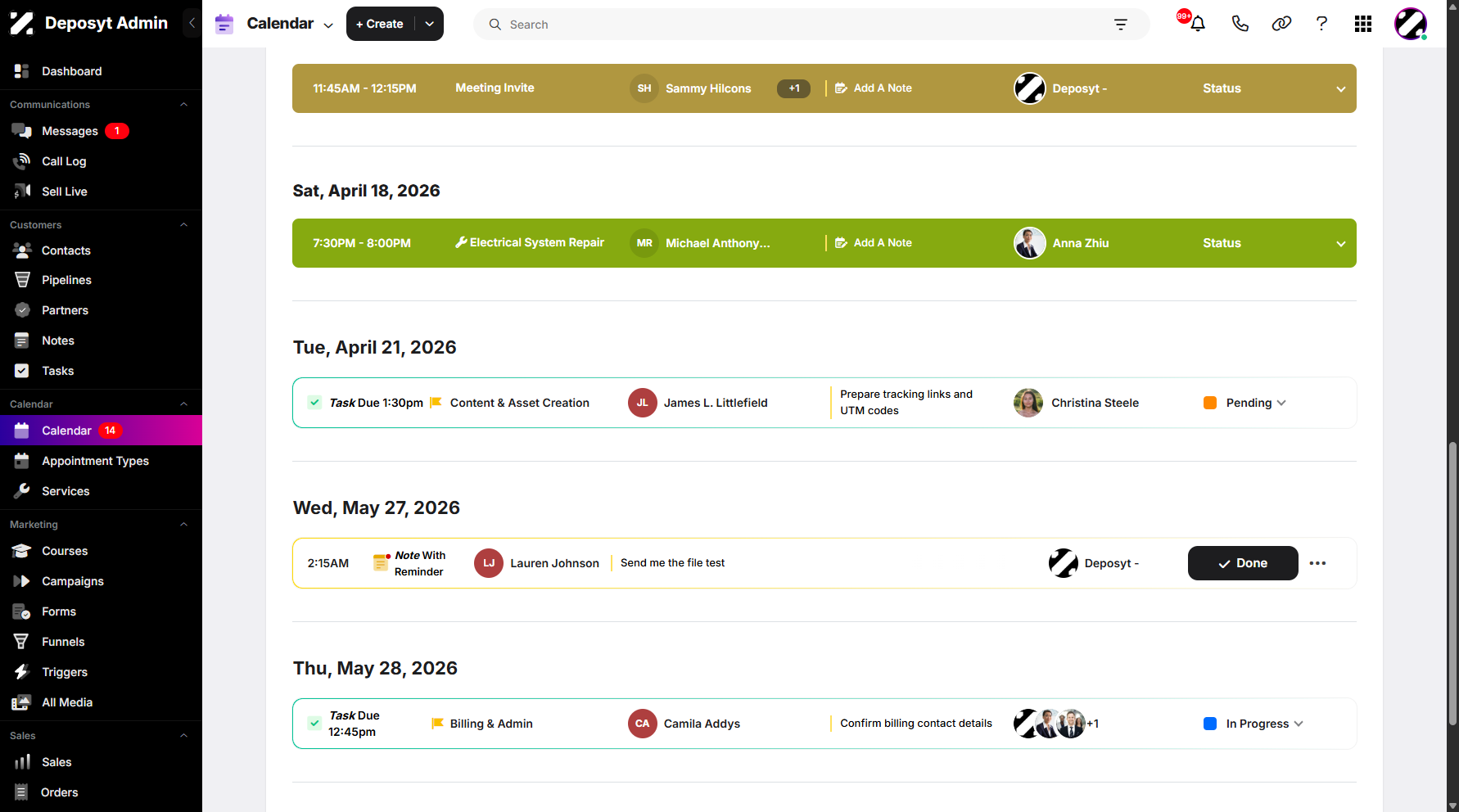Screen dimensions: 1459x812
Task: Check off the Content & Asset Creation task
Action: (x=314, y=402)
